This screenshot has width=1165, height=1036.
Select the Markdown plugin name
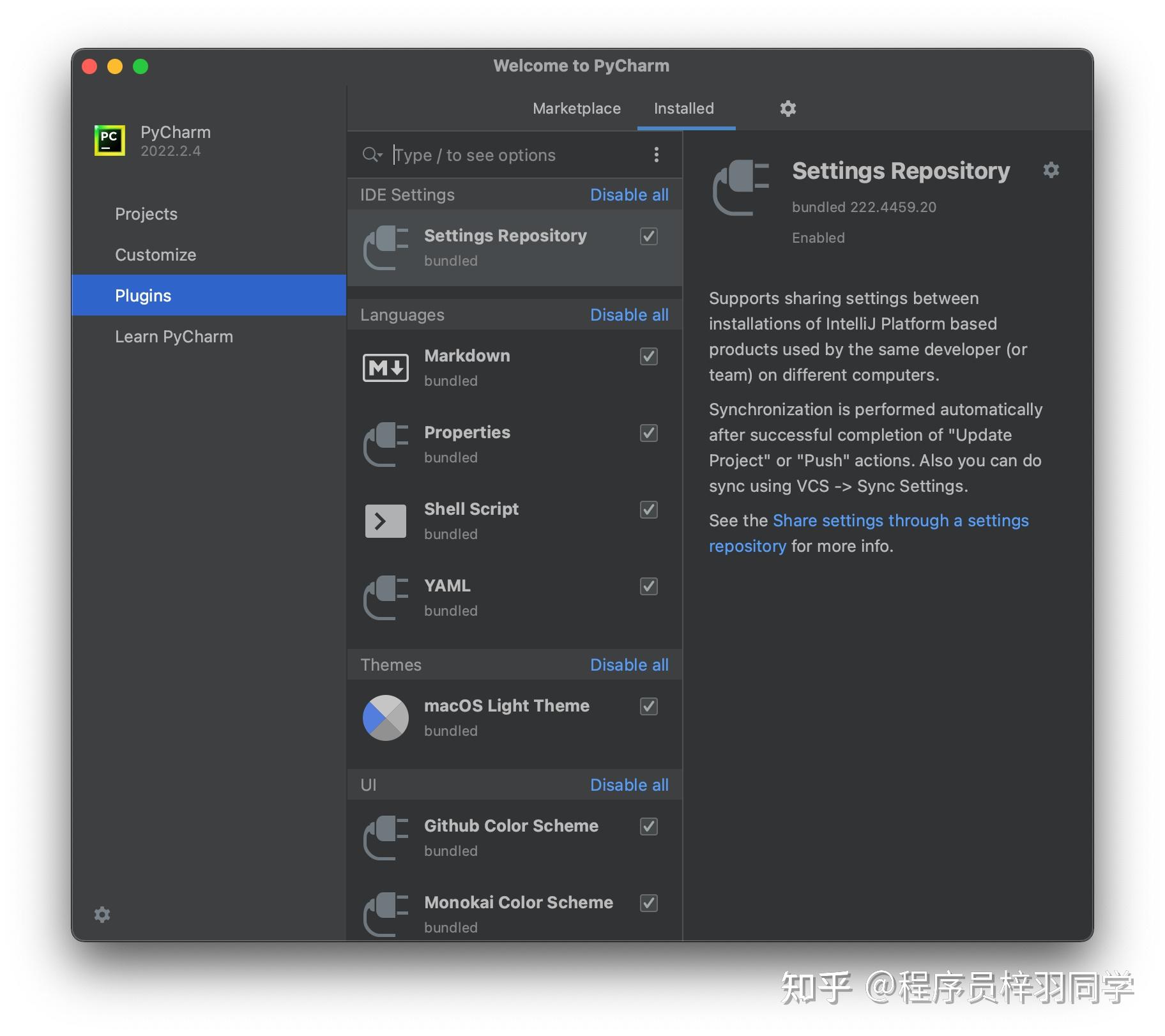[x=467, y=356]
